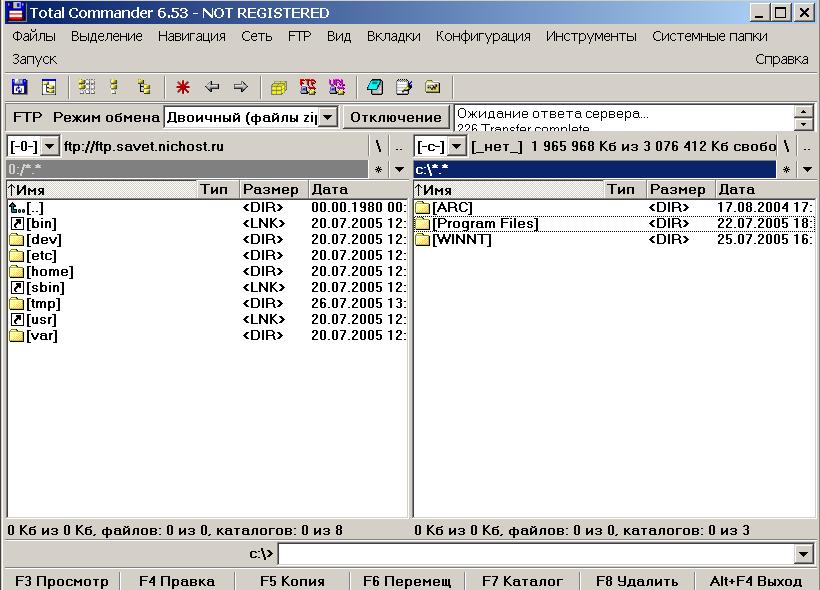Click the red asterisk invert selection icon

pyautogui.click(x=183, y=87)
